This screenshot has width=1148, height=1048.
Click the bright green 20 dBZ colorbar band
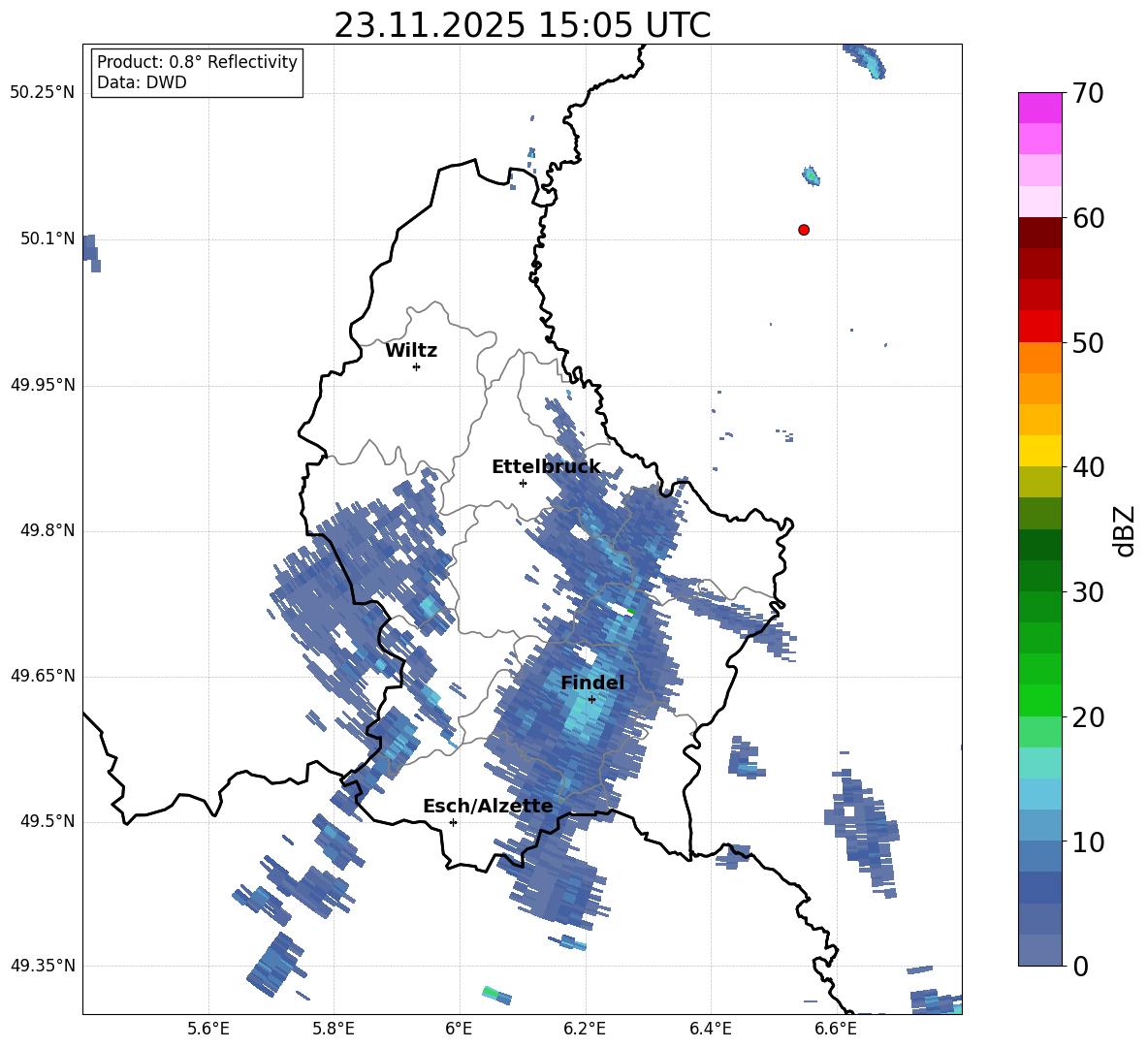point(1039,700)
